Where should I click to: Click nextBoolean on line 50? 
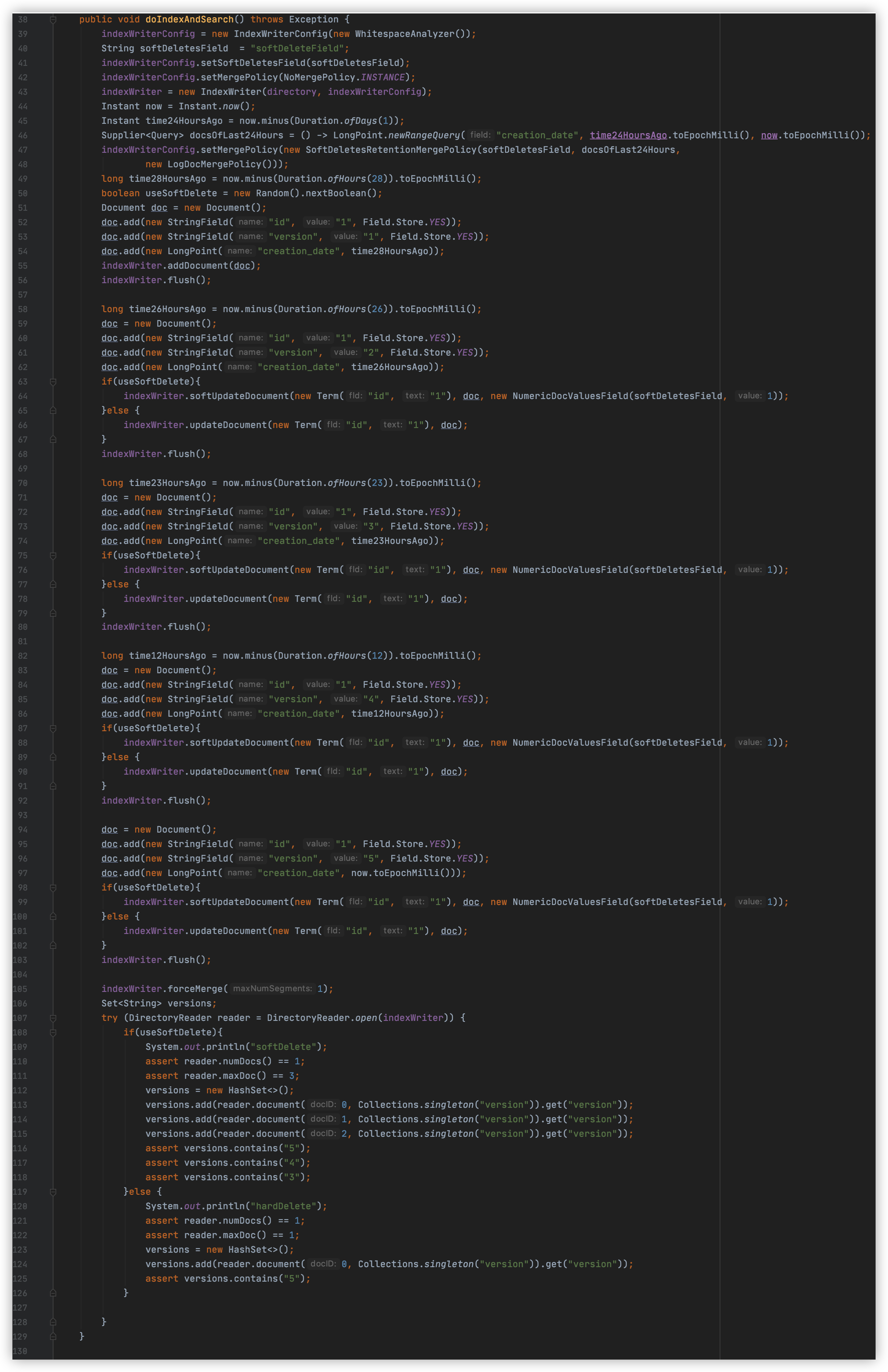335,193
